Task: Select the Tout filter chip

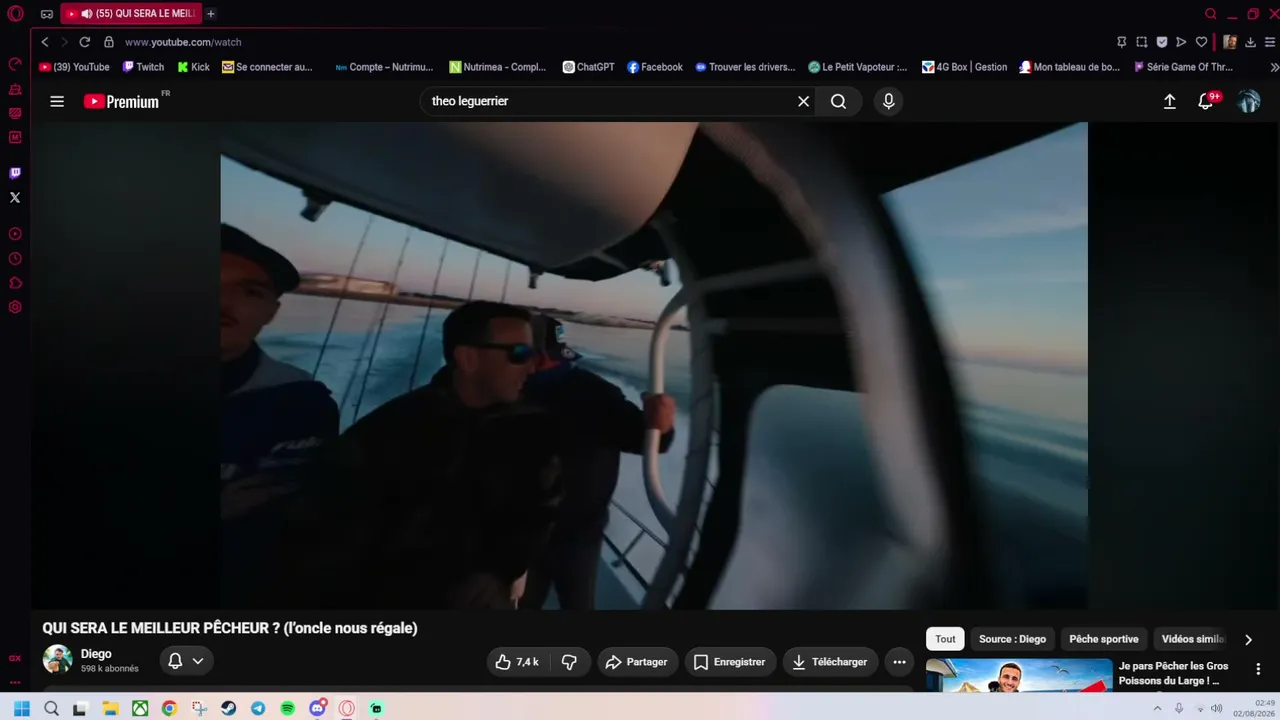Action: [x=945, y=639]
